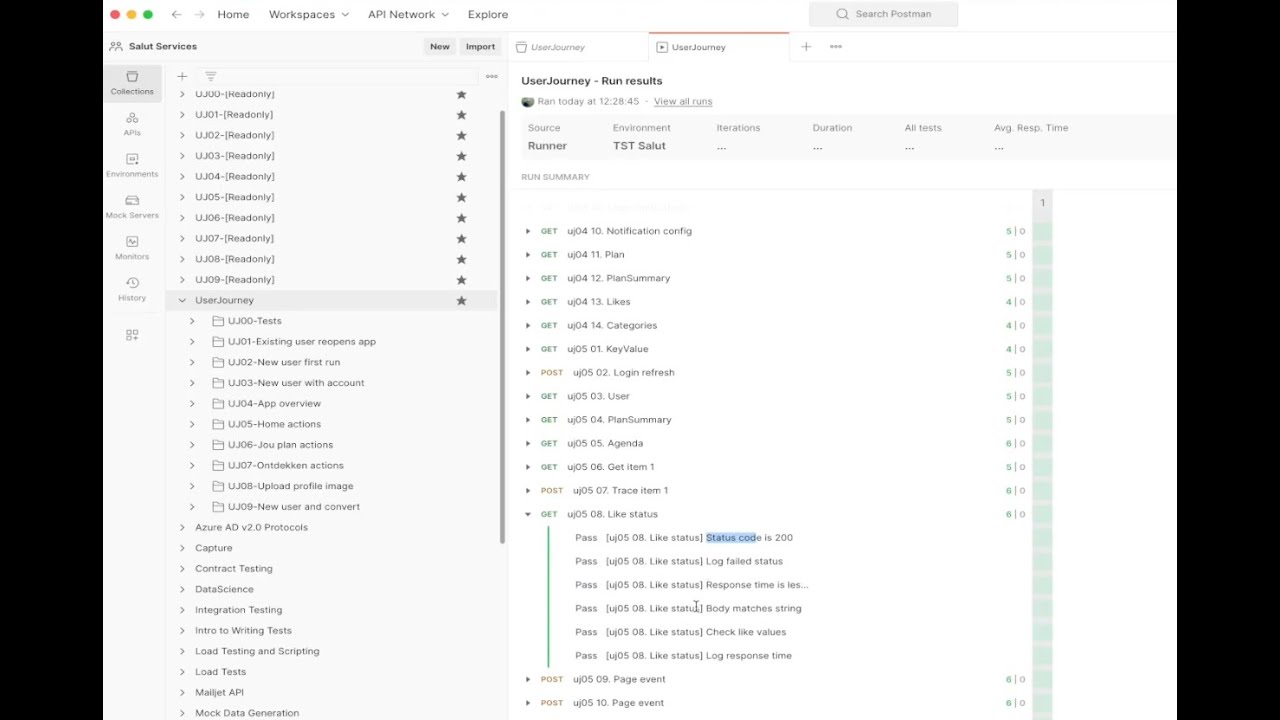This screenshot has height=720, width=1280.
Task: Select the UJ08-Upload profile image folder
Action: pyautogui.click(x=290, y=486)
